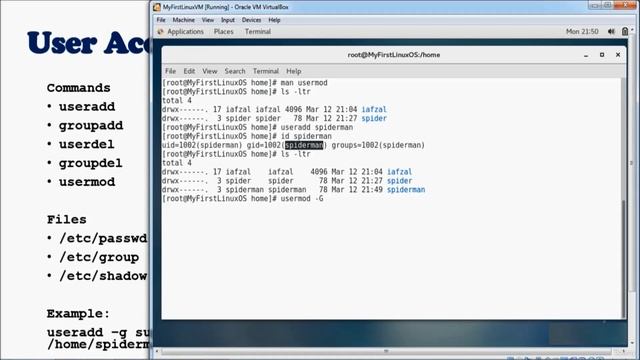Click the VirtualBox horizontal scrollbar at bottom

pyautogui.click(x=386, y=351)
